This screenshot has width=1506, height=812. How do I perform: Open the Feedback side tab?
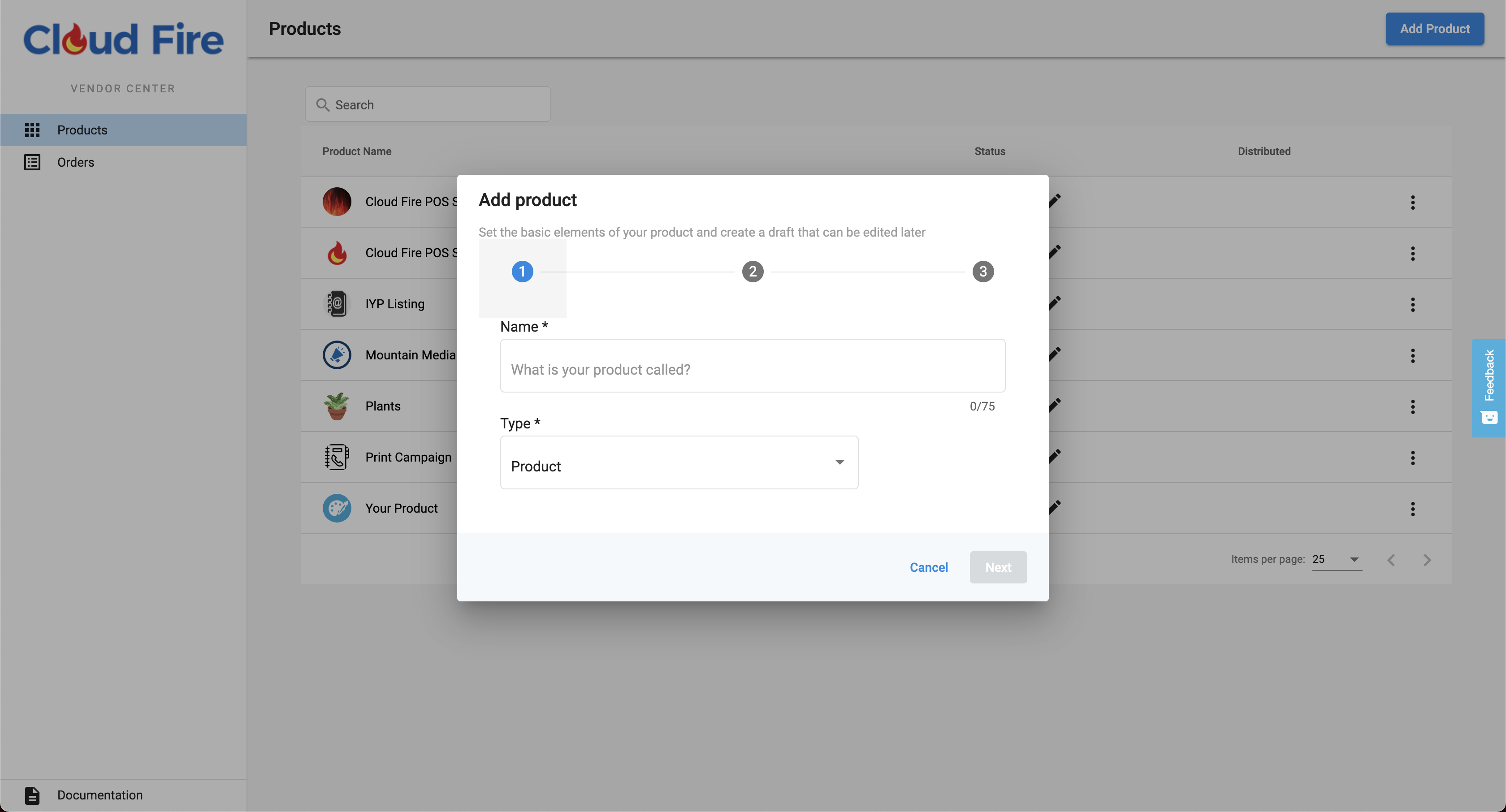(x=1489, y=388)
